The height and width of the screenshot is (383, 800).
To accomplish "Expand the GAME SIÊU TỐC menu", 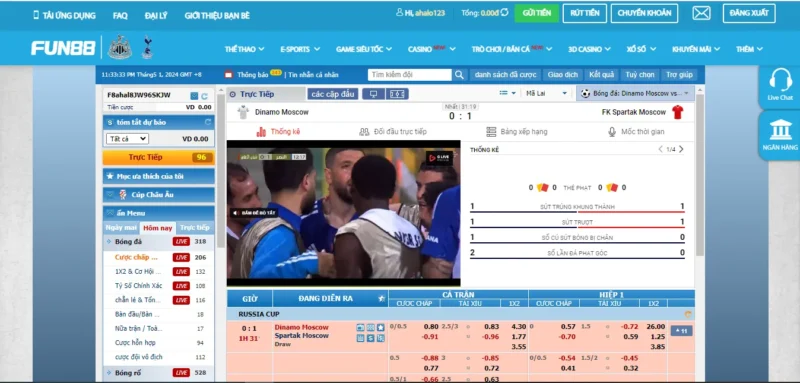I will click(364, 49).
